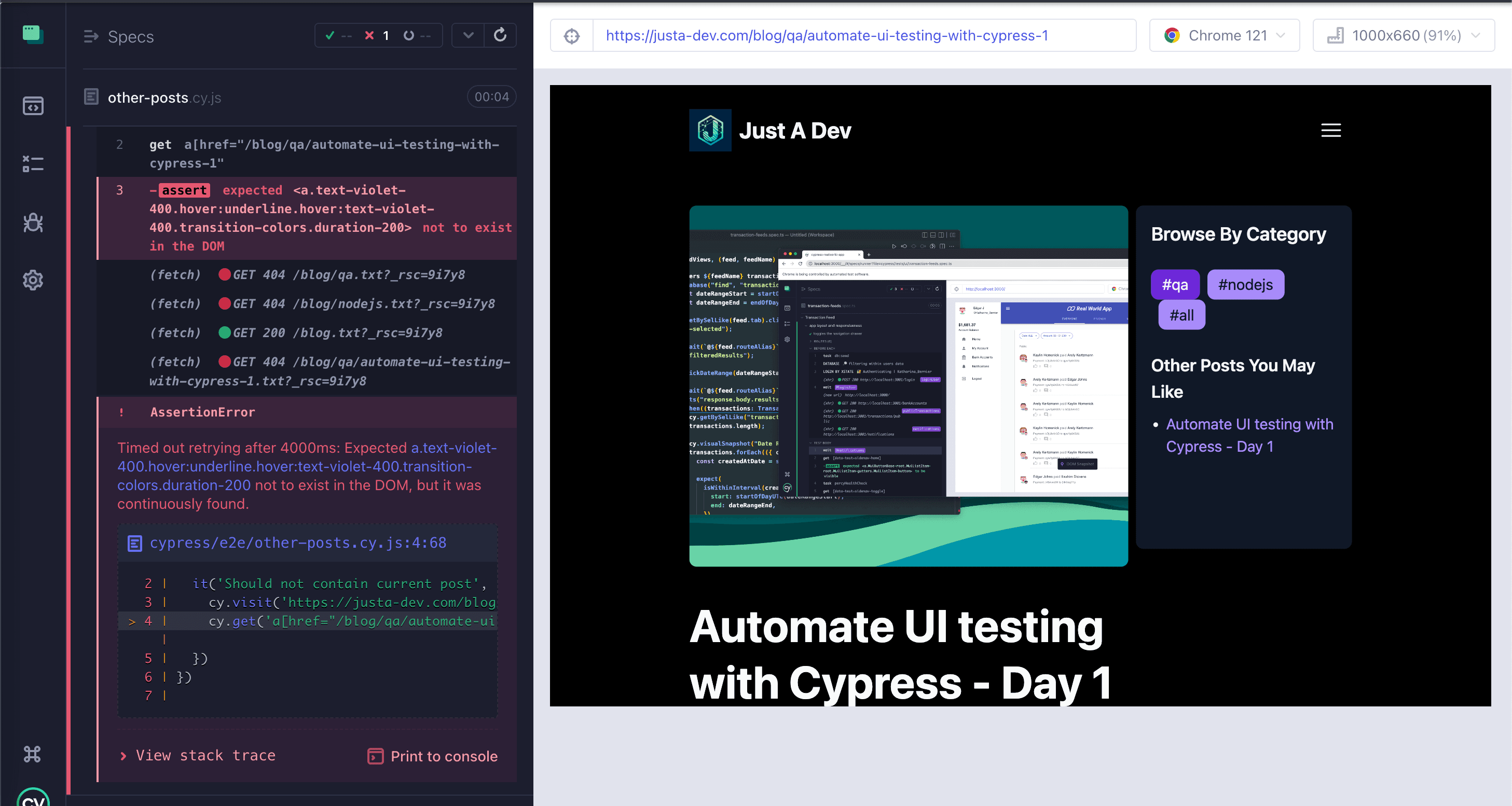The width and height of the screenshot is (1512, 806).
Task: Click 'Browse By Category' heading
Action: pos(1239,234)
